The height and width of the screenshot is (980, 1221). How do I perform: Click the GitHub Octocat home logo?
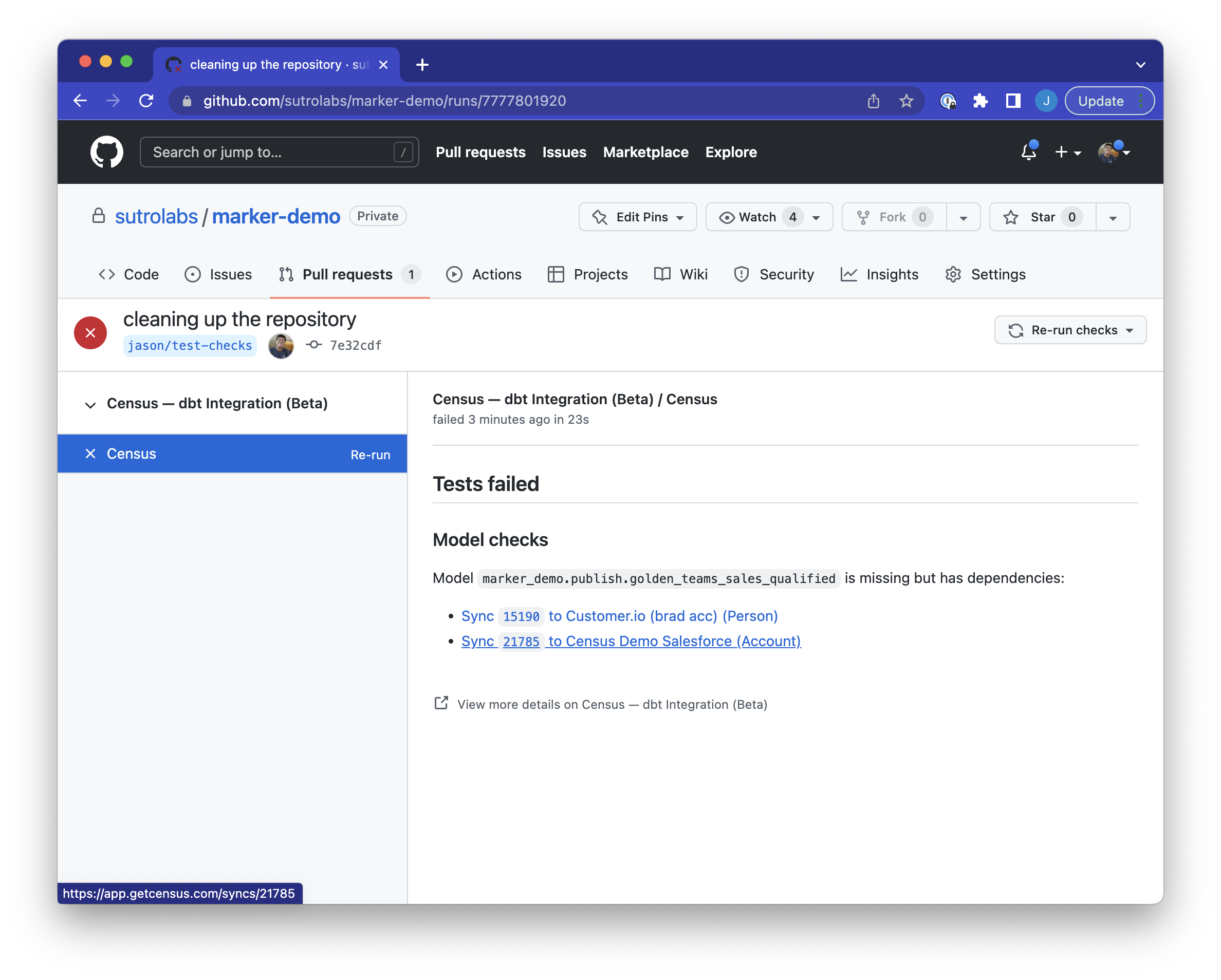pyautogui.click(x=106, y=152)
